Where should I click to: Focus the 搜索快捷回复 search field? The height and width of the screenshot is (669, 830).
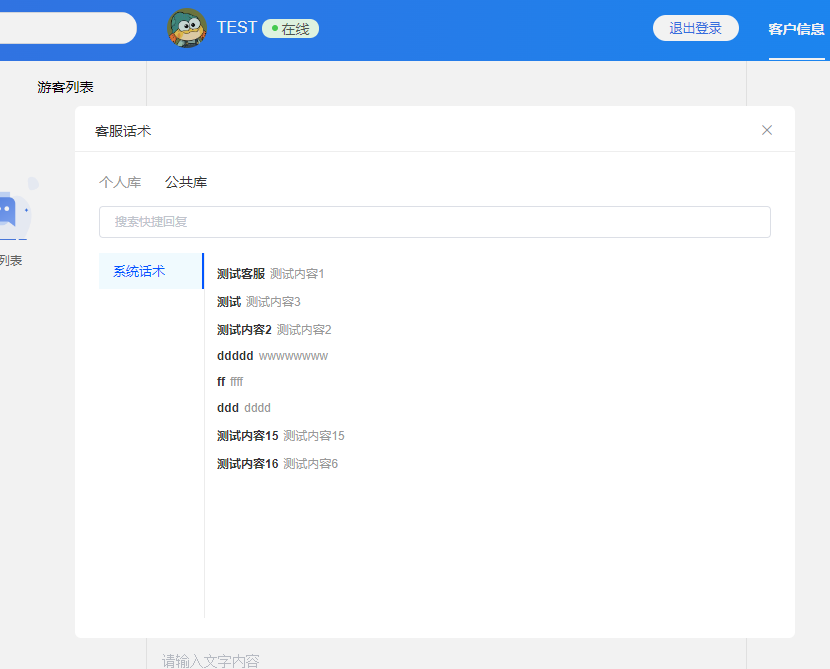(435, 222)
